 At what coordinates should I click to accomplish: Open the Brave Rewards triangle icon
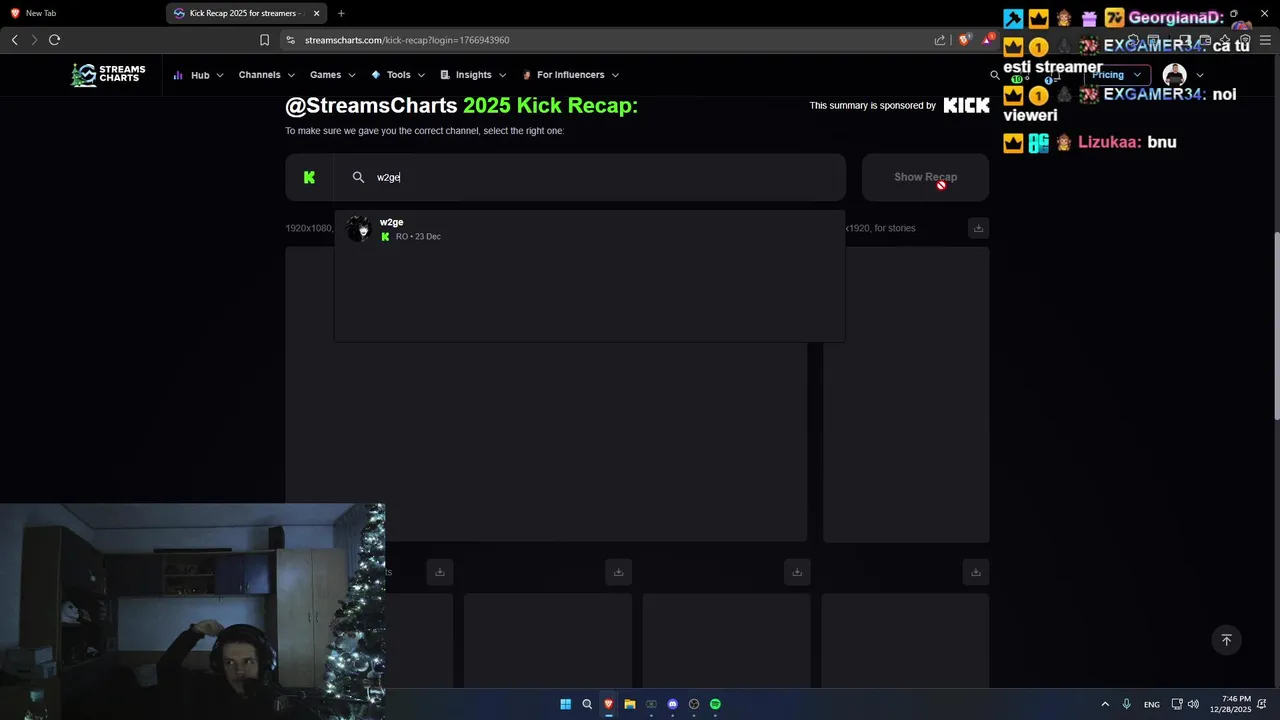point(988,40)
